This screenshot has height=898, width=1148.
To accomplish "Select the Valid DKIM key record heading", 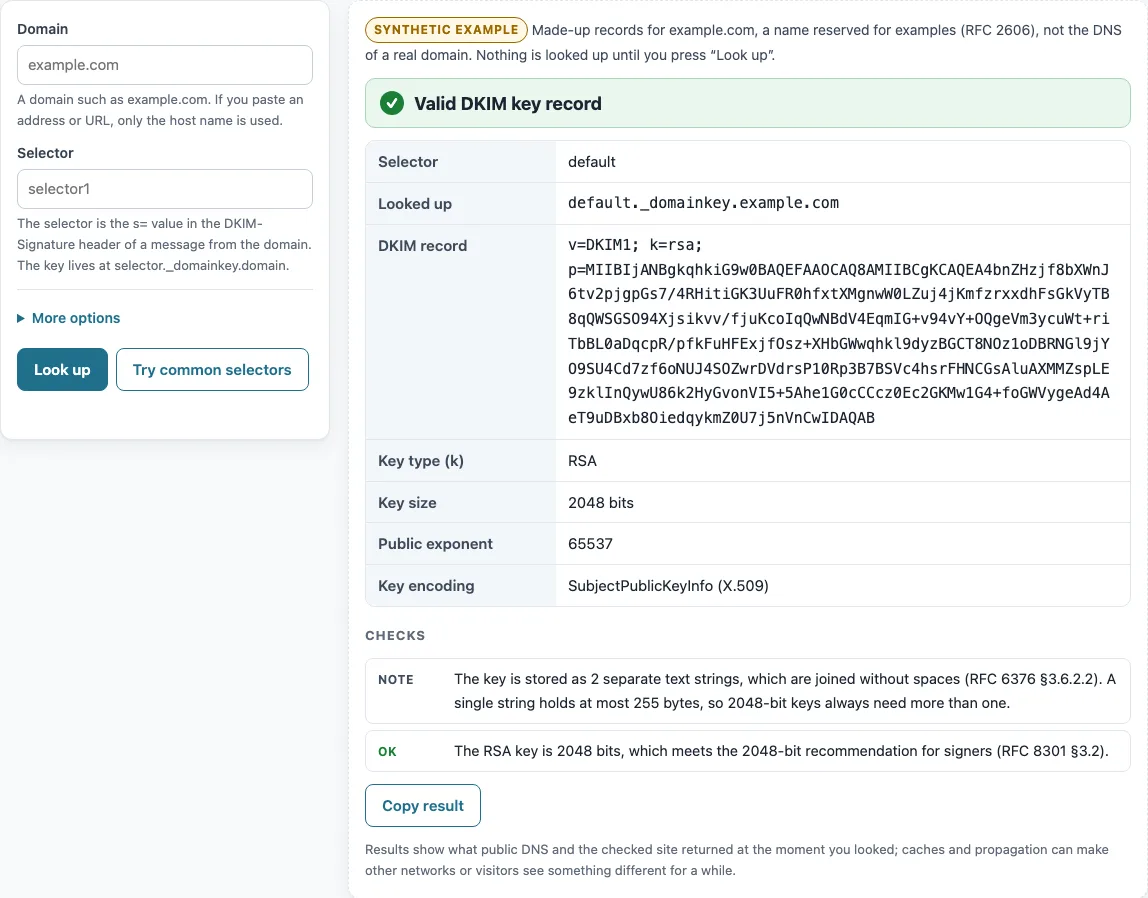I will tap(508, 104).
